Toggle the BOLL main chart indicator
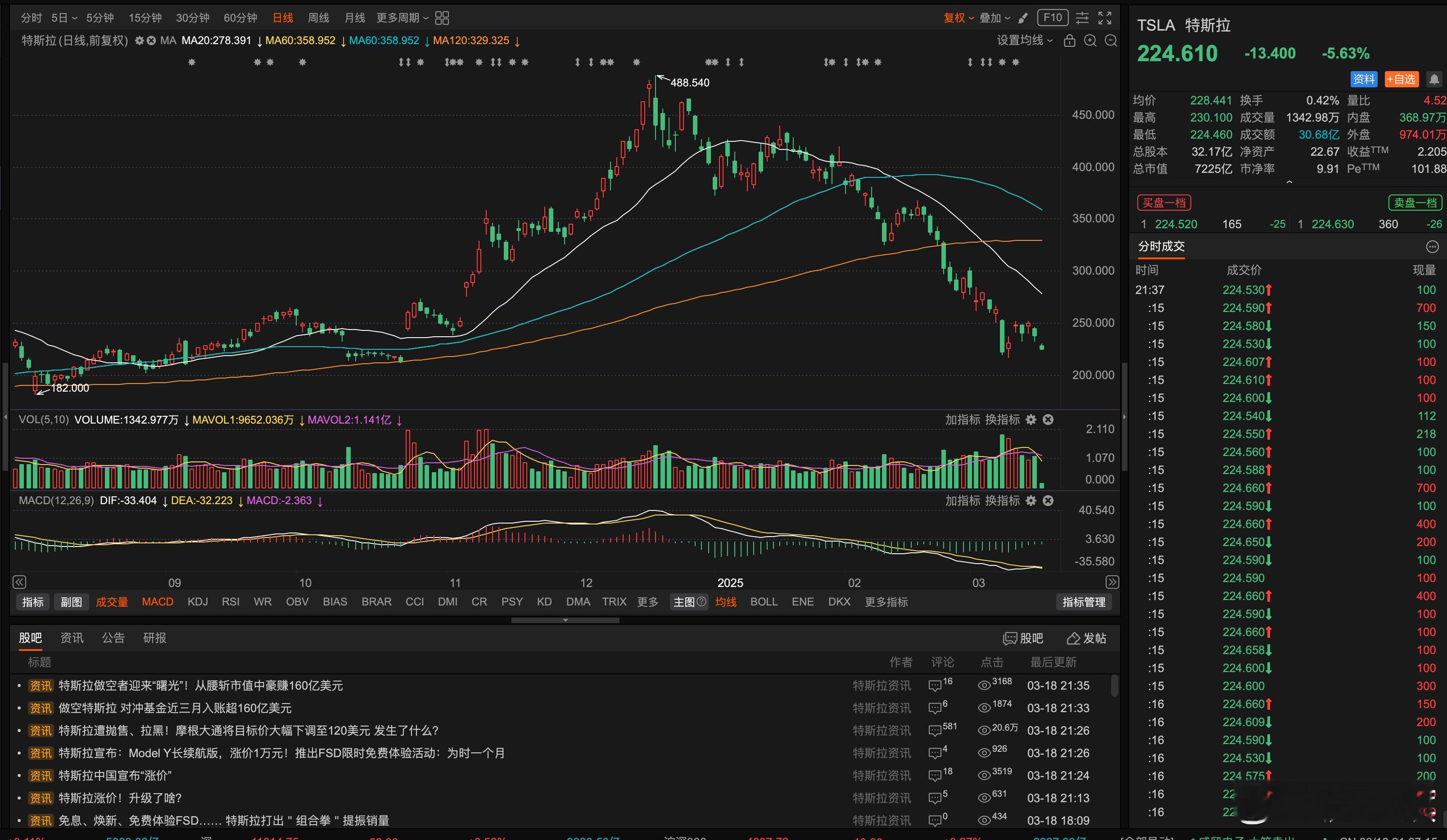The height and width of the screenshot is (840, 1447). (764, 602)
